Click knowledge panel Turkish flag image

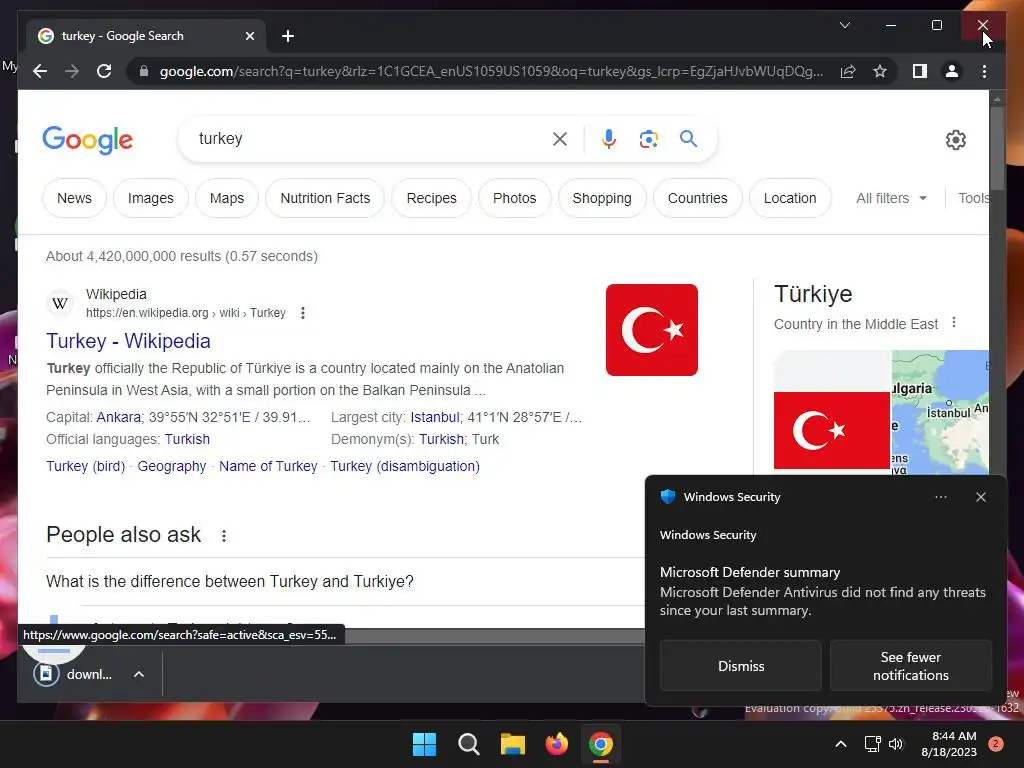[832, 430]
